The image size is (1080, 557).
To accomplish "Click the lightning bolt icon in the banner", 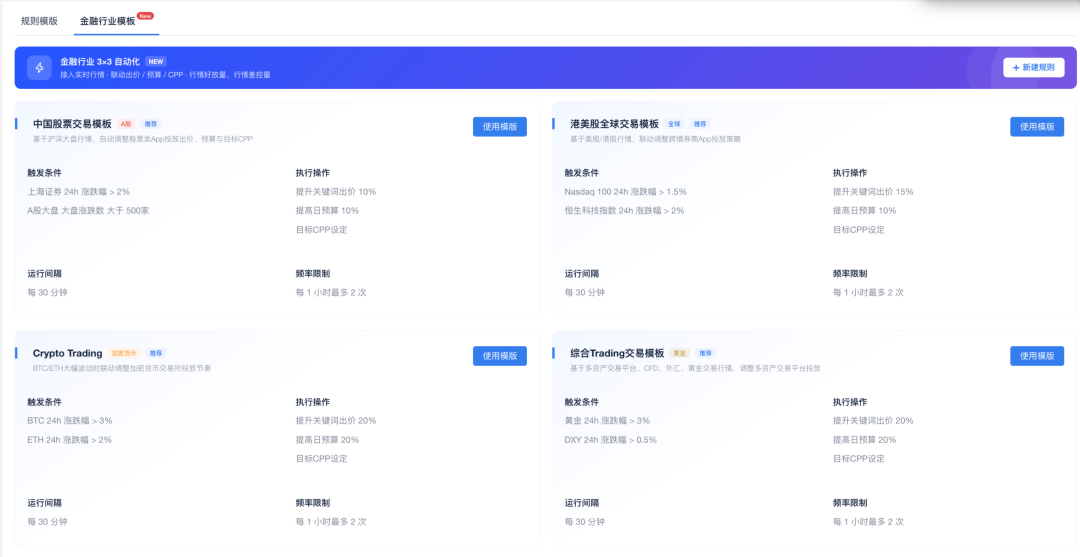I will 39,67.
